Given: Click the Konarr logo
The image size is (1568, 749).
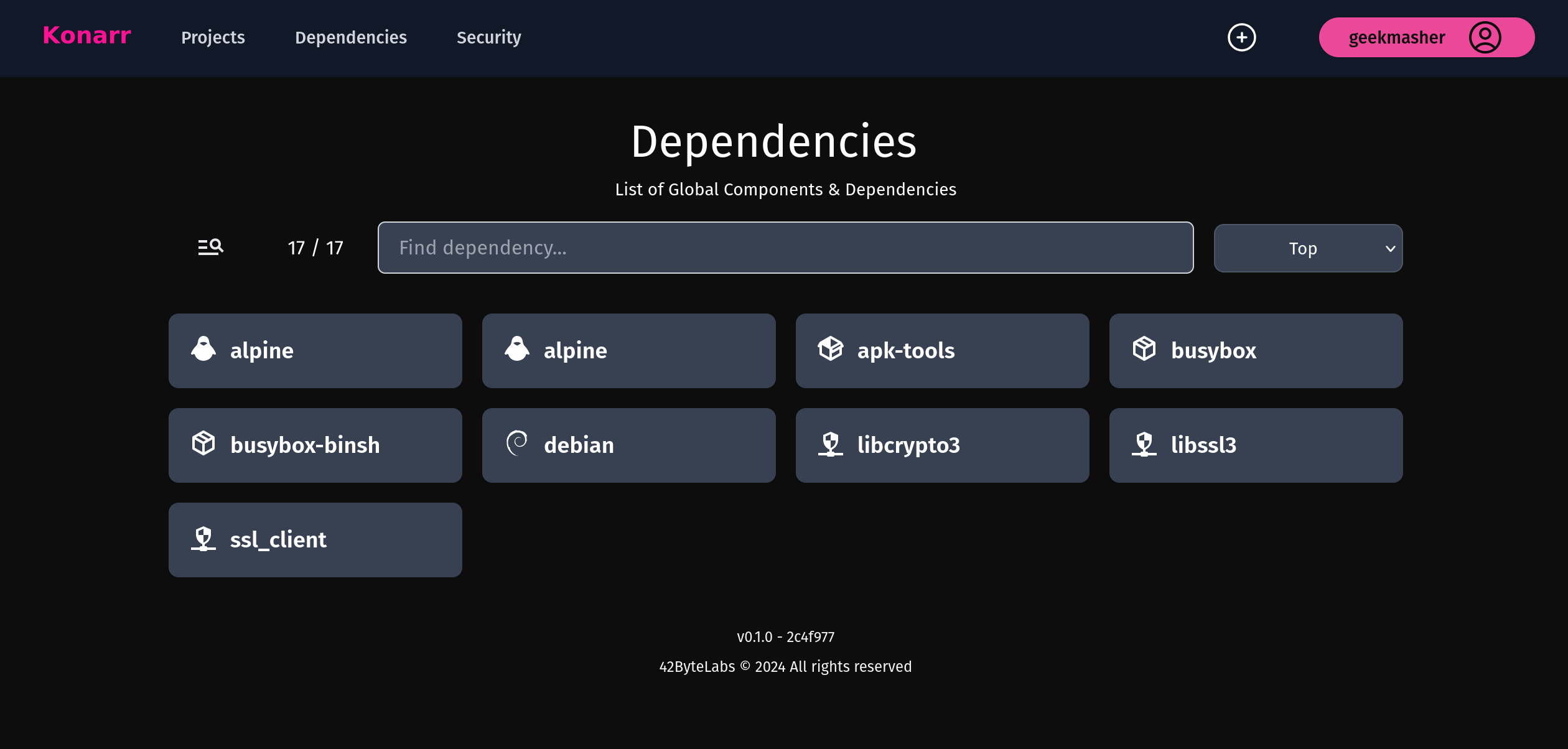Looking at the screenshot, I should tap(86, 36).
